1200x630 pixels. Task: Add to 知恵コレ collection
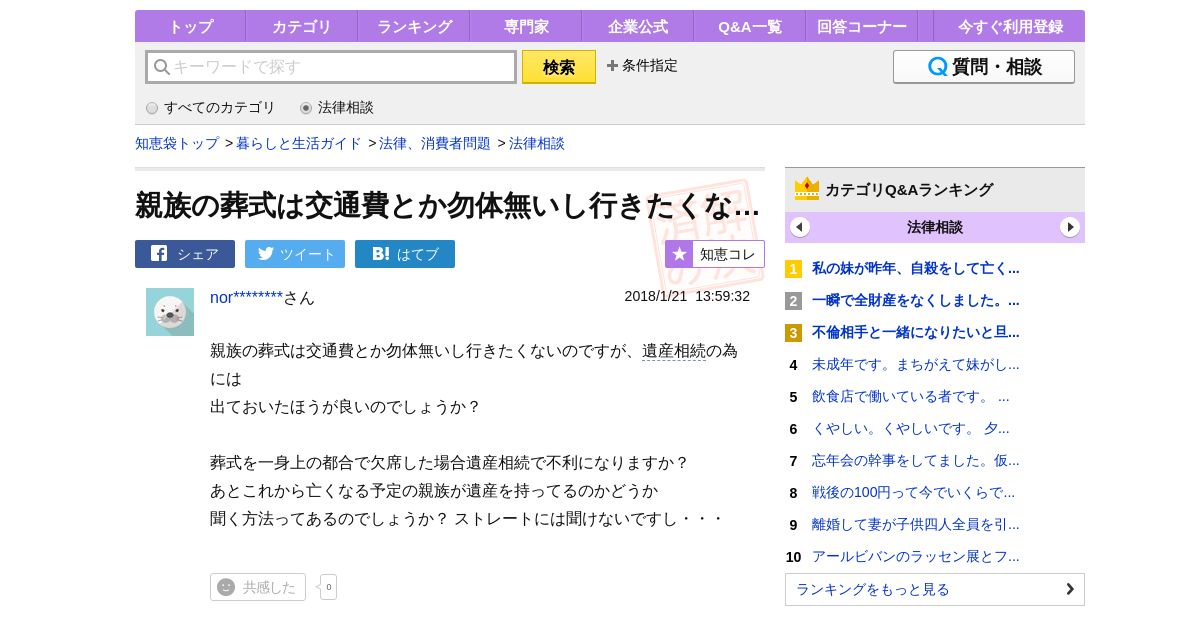point(715,254)
